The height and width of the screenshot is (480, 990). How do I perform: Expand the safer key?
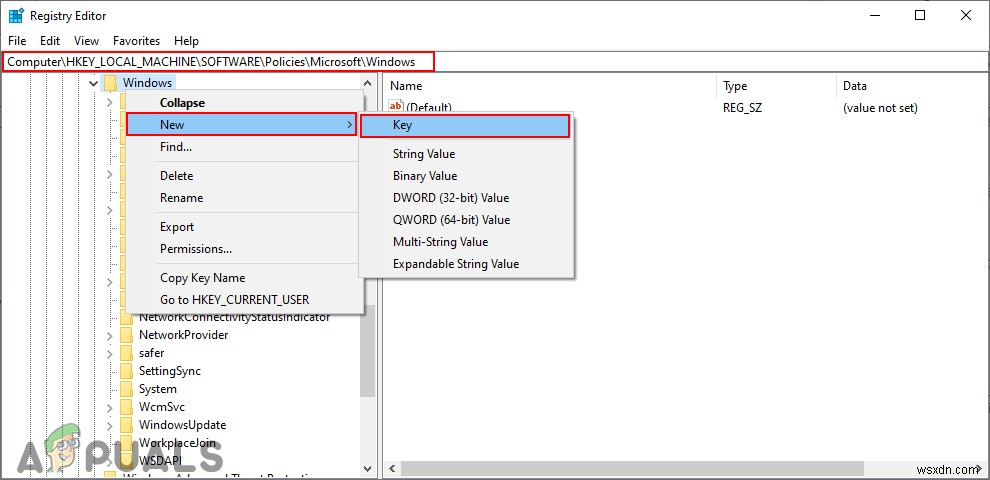tap(109, 353)
